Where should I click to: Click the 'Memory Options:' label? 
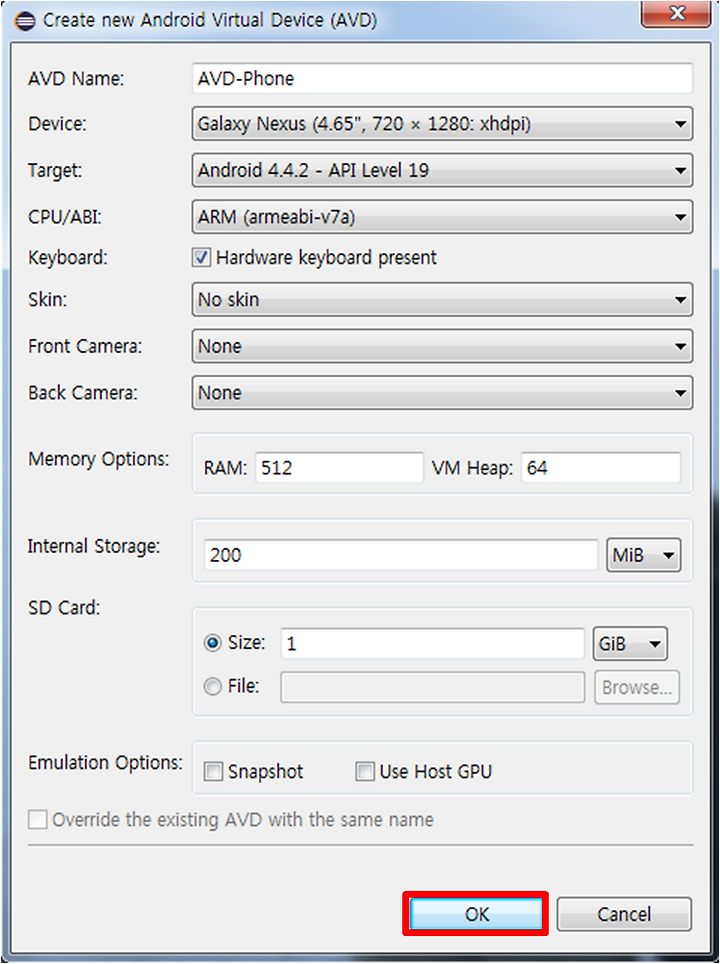98,459
